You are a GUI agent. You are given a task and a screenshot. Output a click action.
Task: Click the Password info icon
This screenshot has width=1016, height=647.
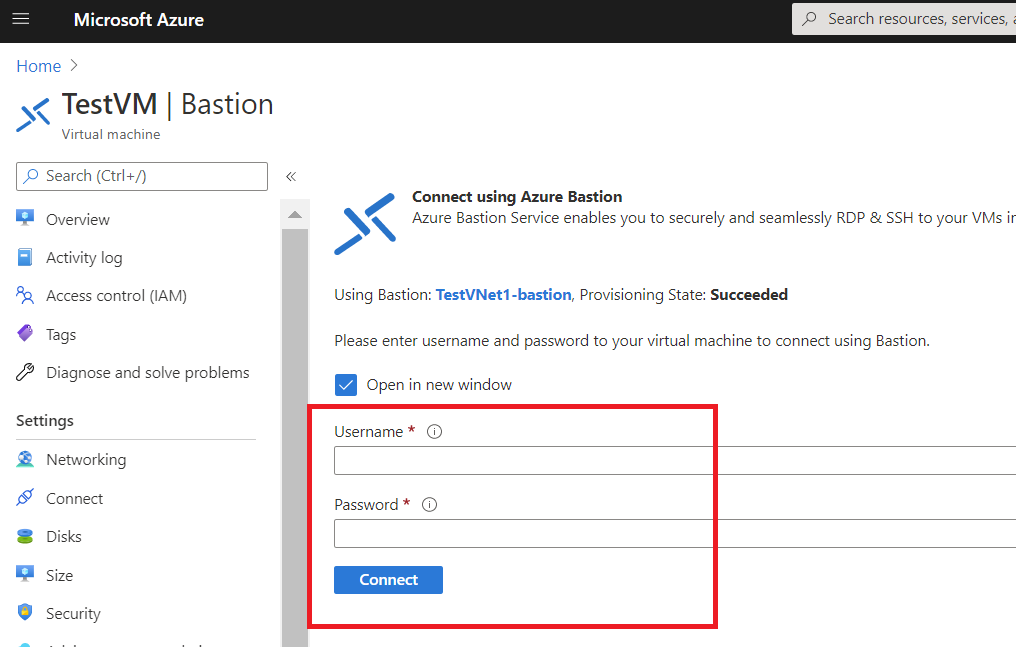point(430,505)
